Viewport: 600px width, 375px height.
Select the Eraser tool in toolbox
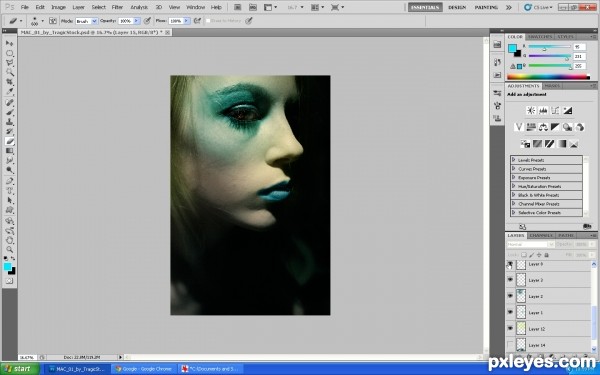10,142
